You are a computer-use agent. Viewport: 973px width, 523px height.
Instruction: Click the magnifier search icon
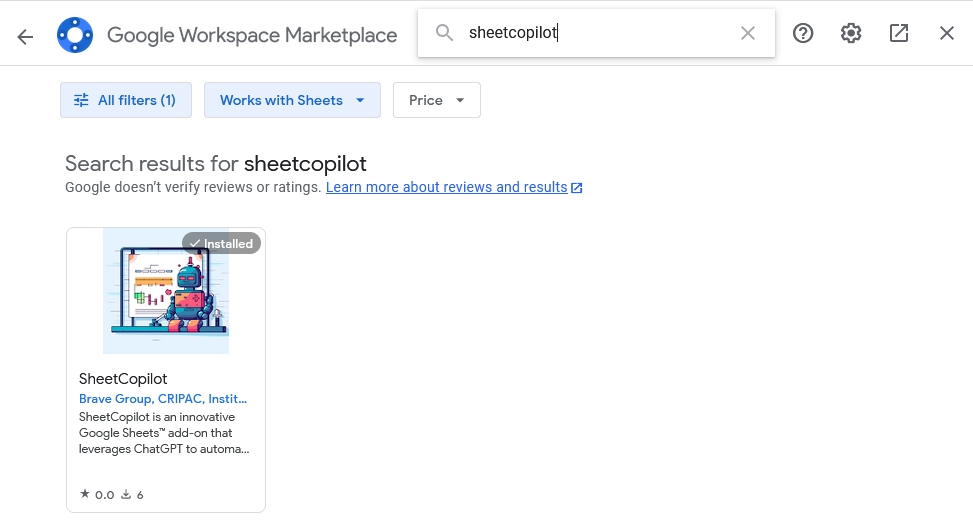pyautogui.click(x=444, y=32)
